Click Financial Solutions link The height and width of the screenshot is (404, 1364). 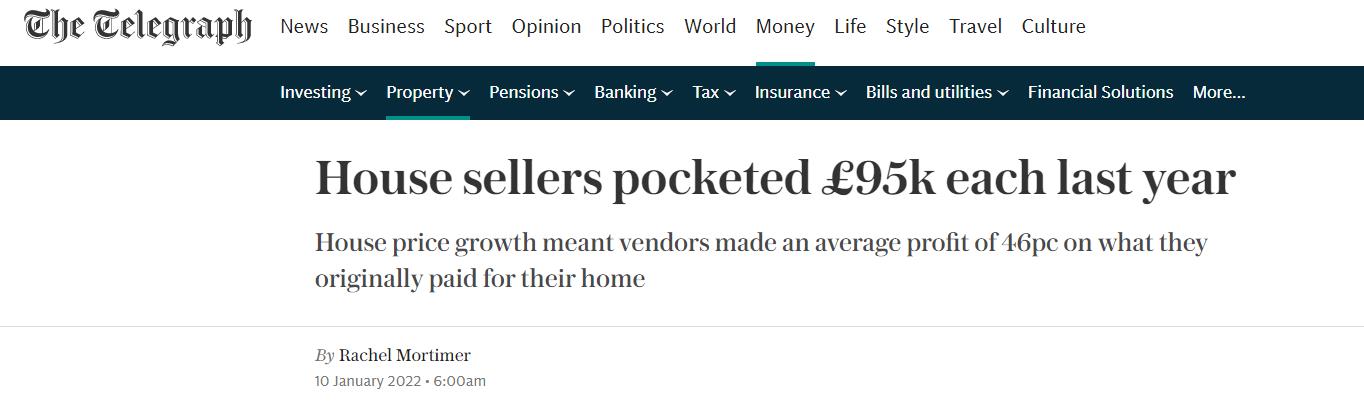pos(1100,92)
